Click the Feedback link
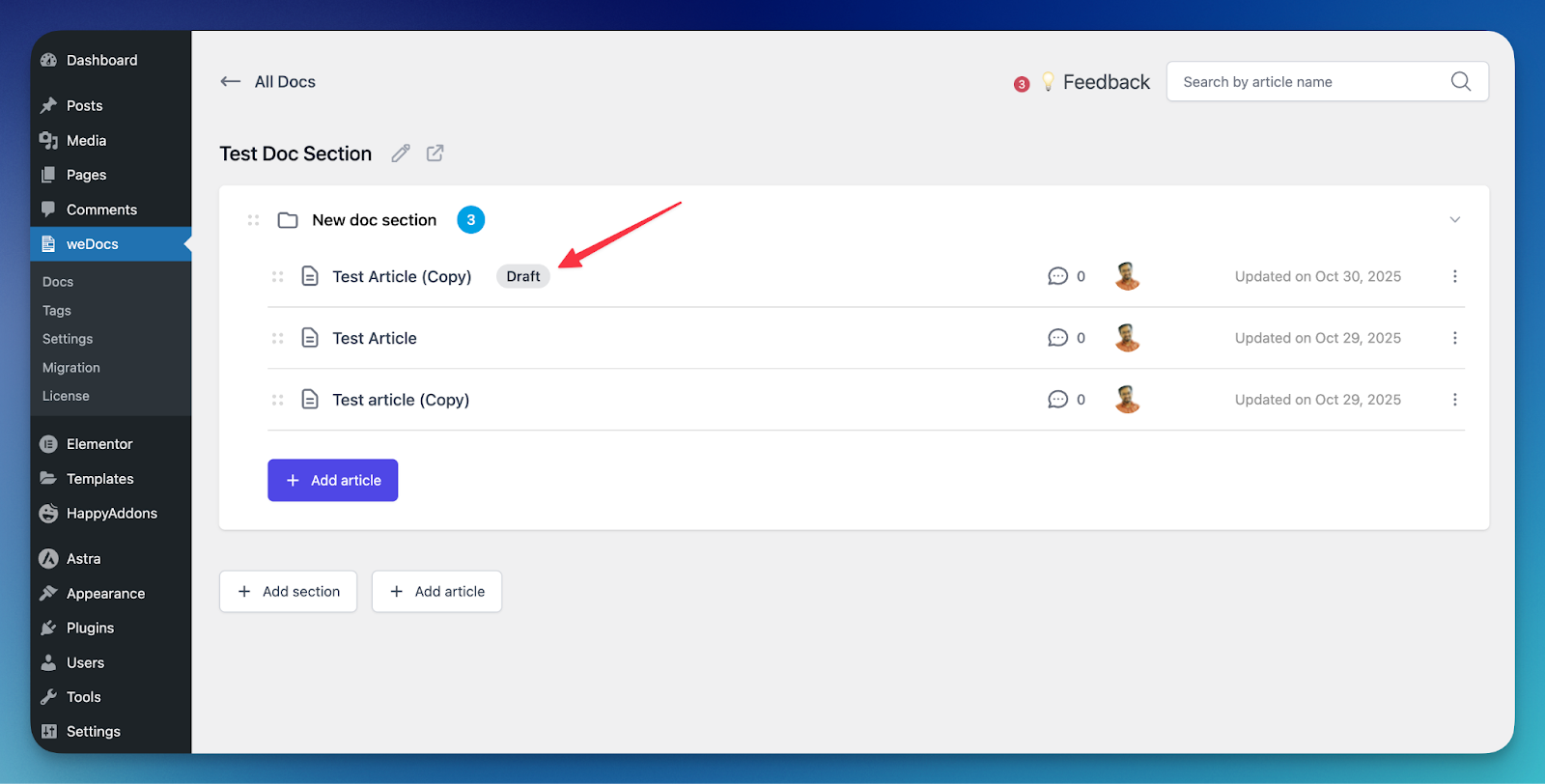 coord(1106,82)
